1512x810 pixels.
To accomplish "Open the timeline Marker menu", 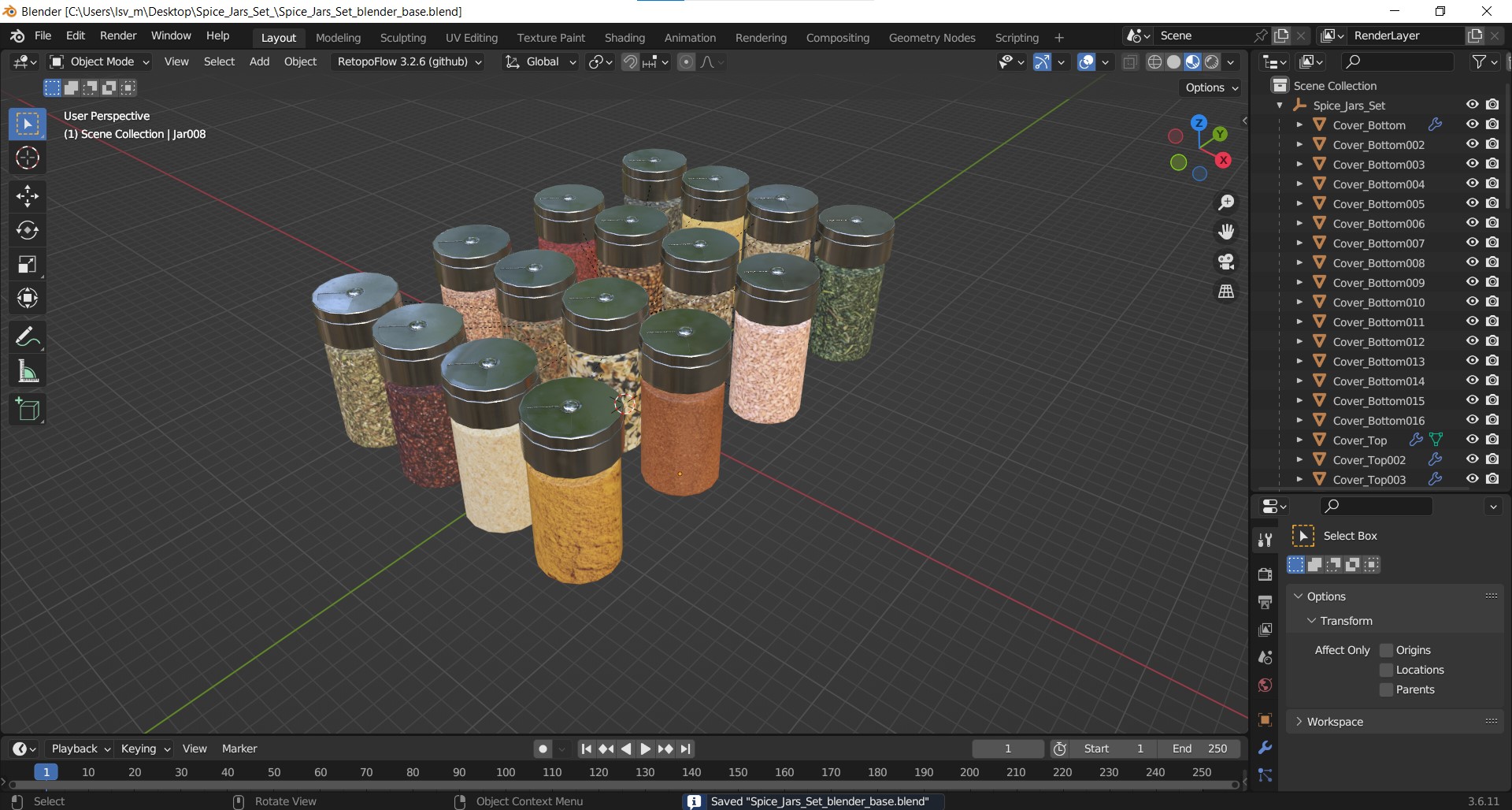I will coord(239,749).
